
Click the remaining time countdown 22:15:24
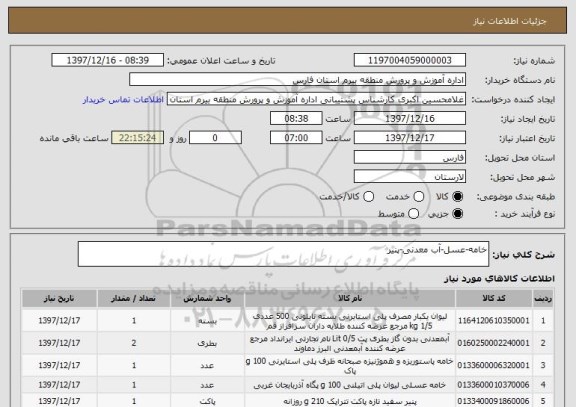pyautogui.click(x=137, y=138)
